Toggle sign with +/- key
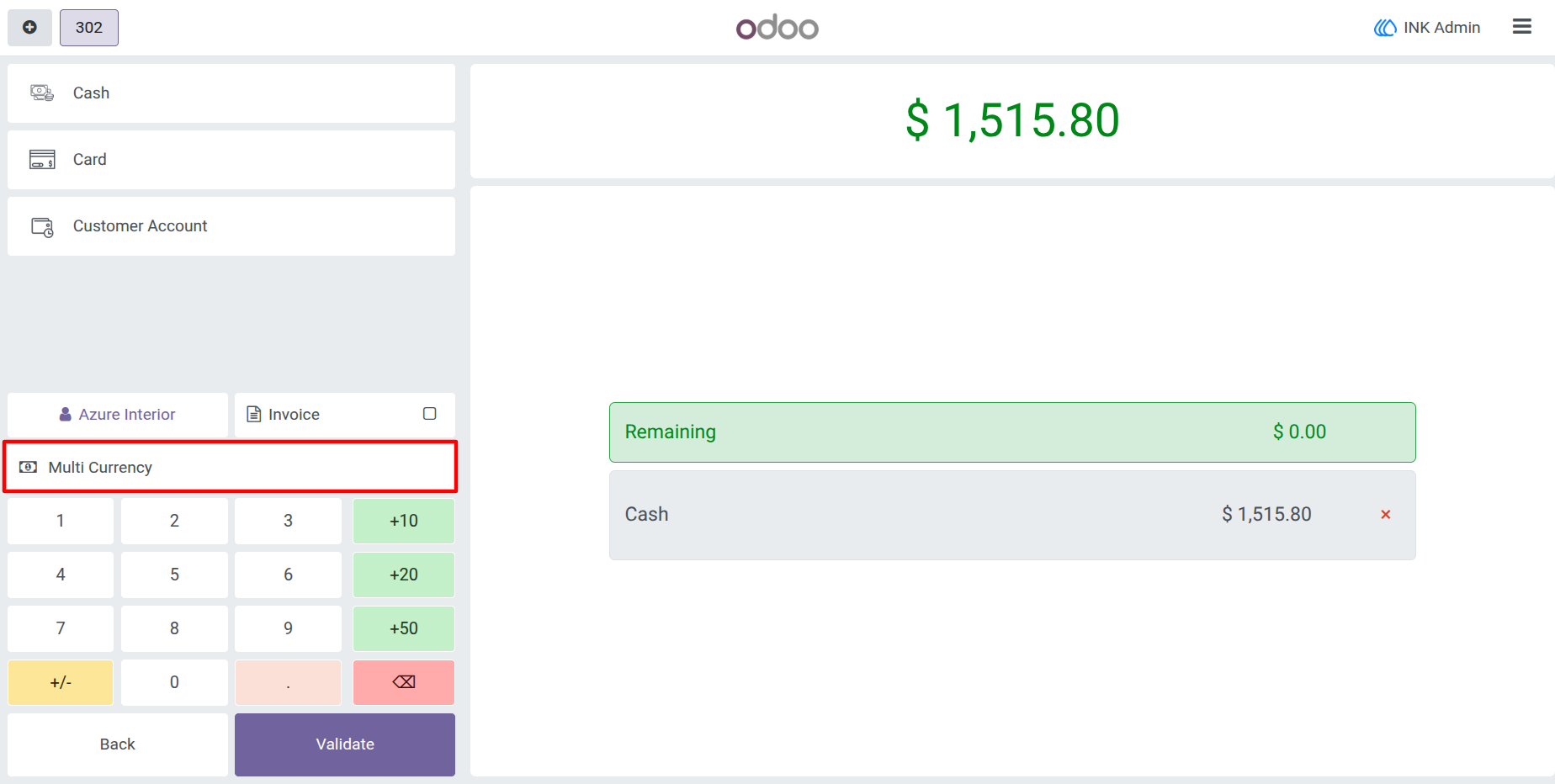This screenshot has width=1555, height=784. 61,682
